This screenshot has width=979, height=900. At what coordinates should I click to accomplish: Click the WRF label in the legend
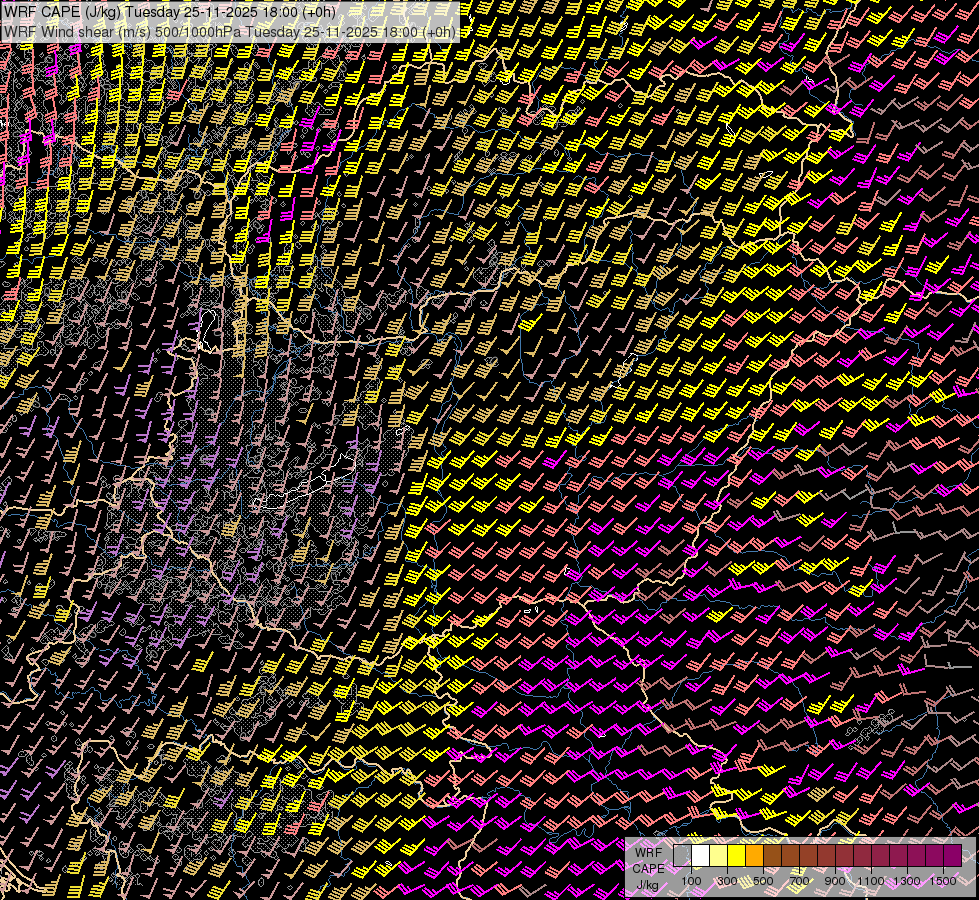648,853
